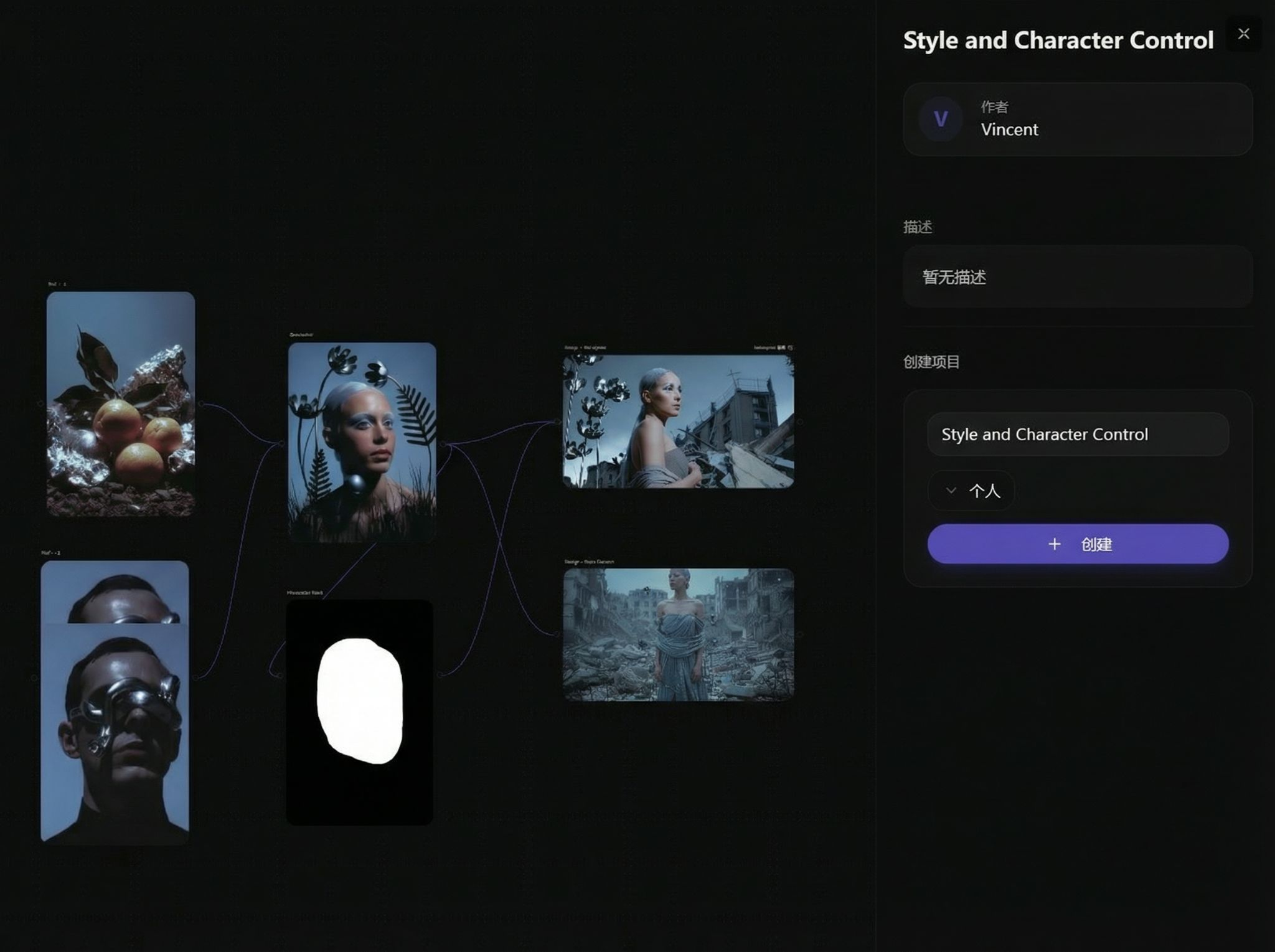Select the woman profile with ruined building node
This screenshot has height=952, width=1275.
[678, 422]
